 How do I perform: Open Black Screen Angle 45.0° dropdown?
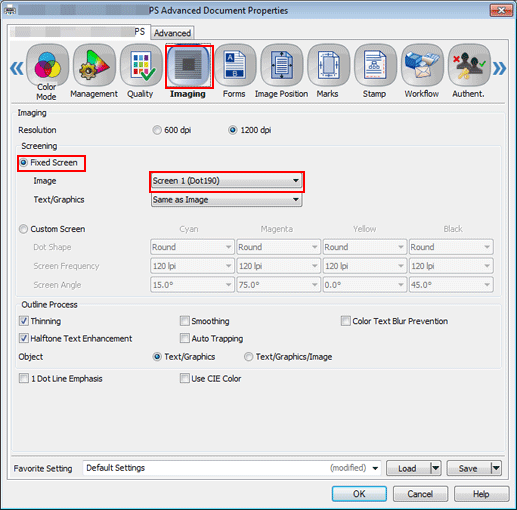coord(451,285)
